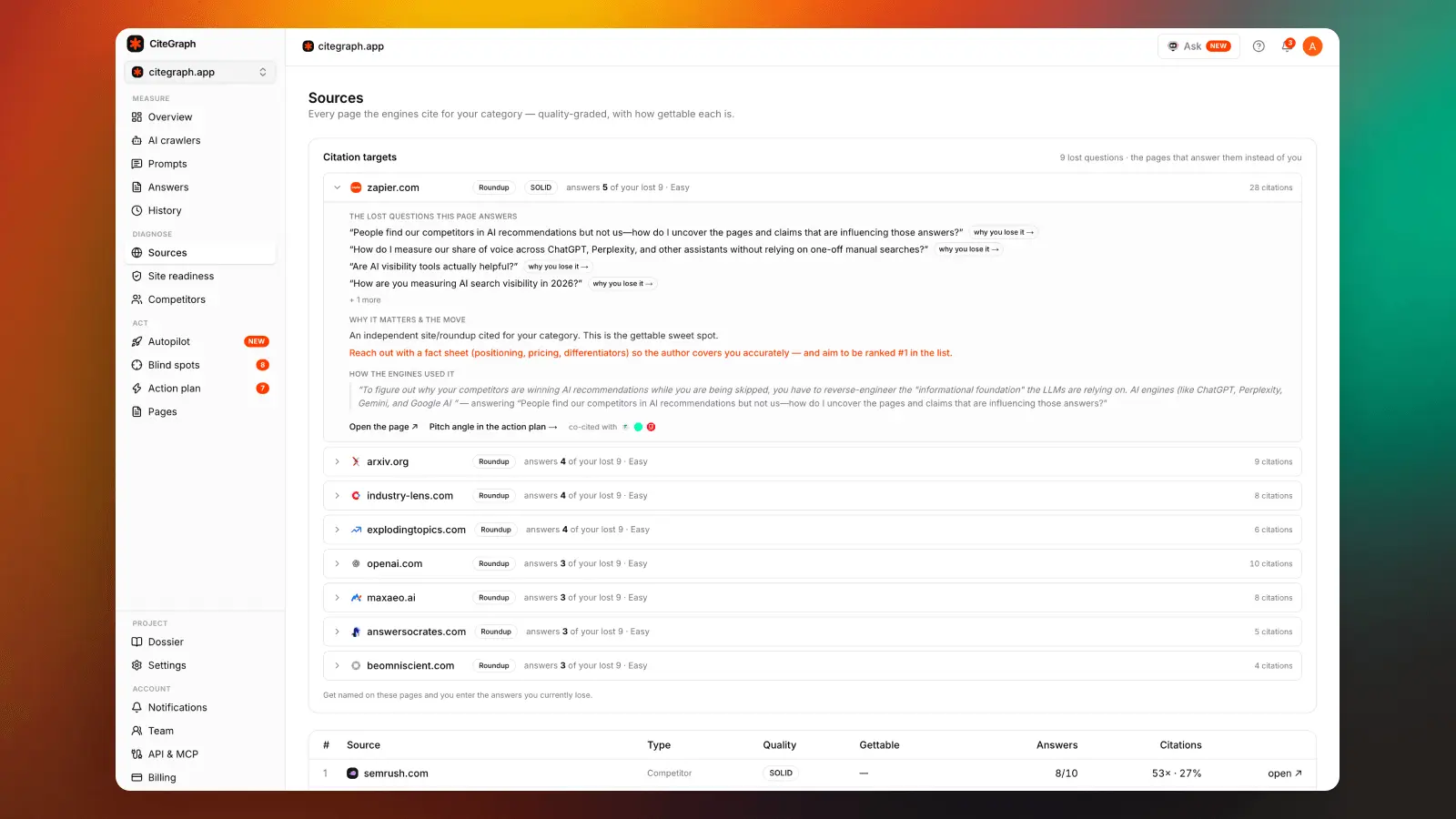Go to AI crawlers

coord(174,140)
